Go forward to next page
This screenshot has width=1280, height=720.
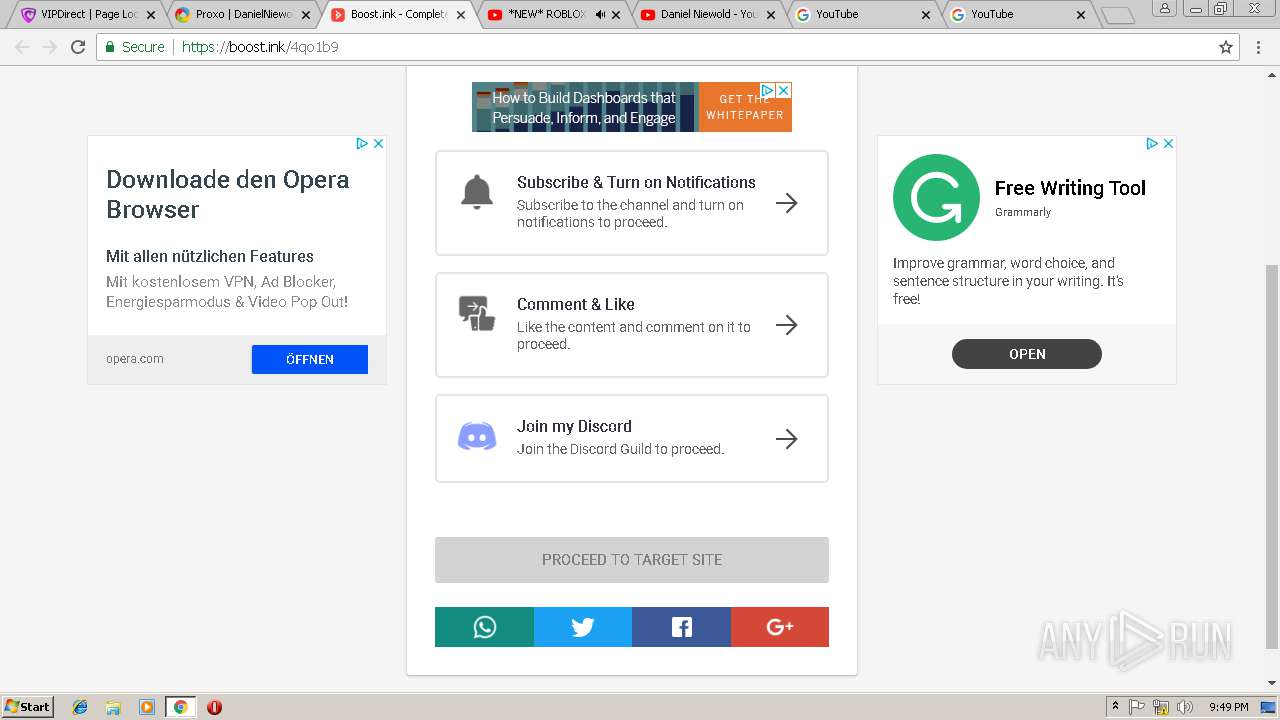pos(50,47)
